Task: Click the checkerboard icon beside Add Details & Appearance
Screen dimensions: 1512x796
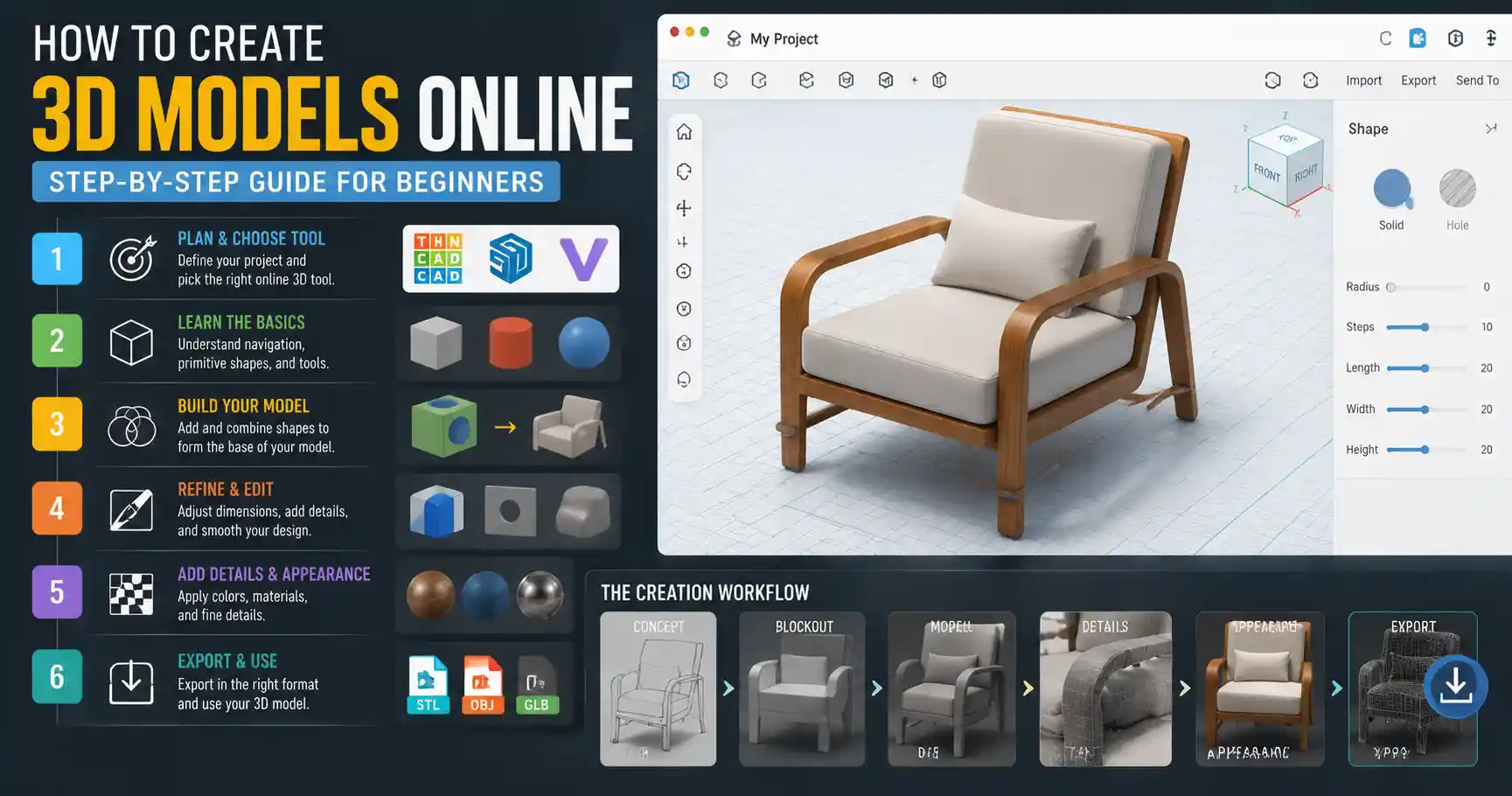Action: coord(131,594)
